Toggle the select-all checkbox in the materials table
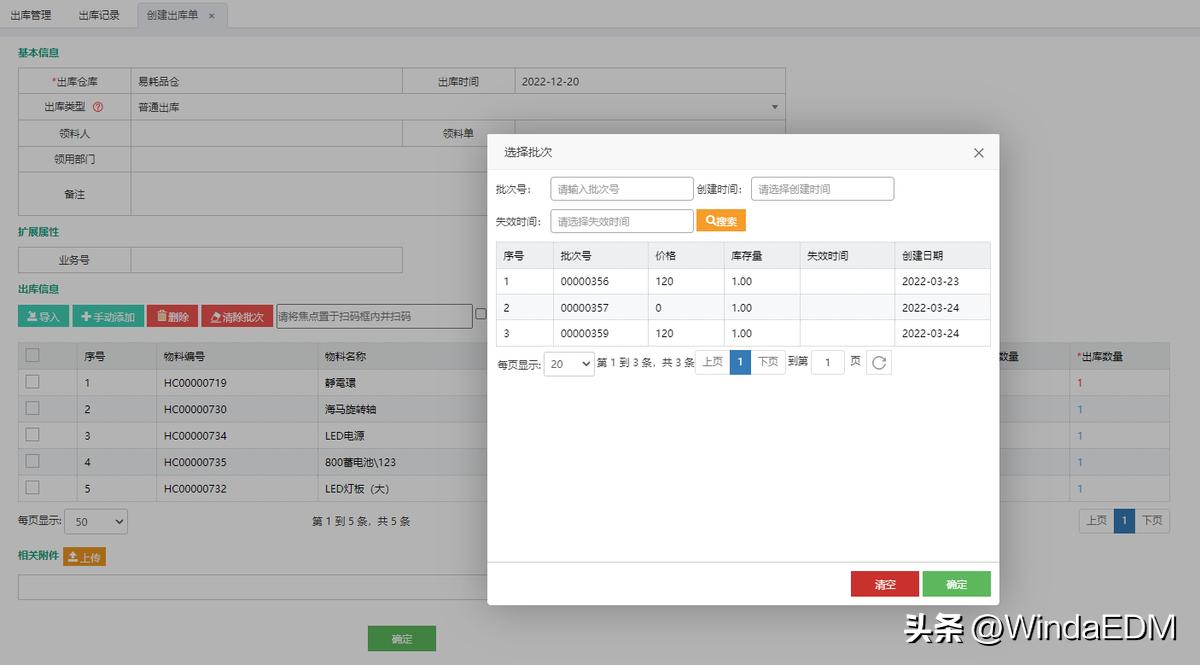The width and height of the screenshot is (1200, 665). (x=35, y=356)
